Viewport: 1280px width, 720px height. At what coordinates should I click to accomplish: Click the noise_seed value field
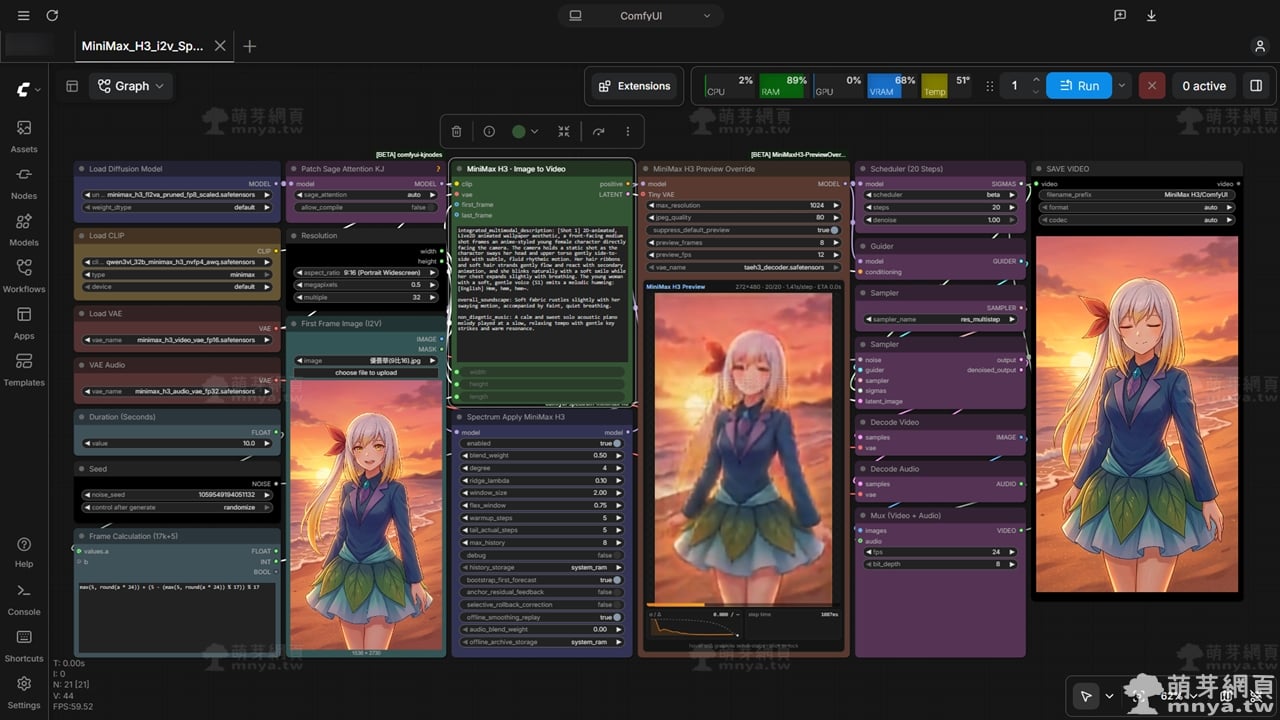[x=177, y=494]
